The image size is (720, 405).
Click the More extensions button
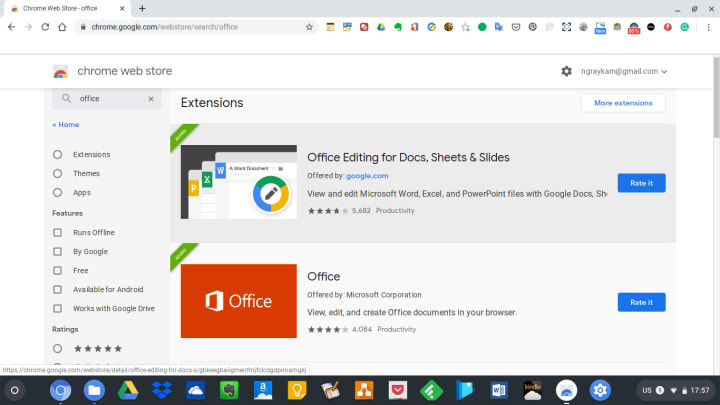623,103
